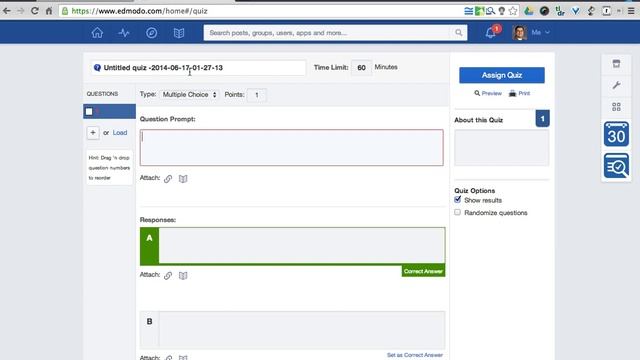Click the search magnifier button

[459, 33]
